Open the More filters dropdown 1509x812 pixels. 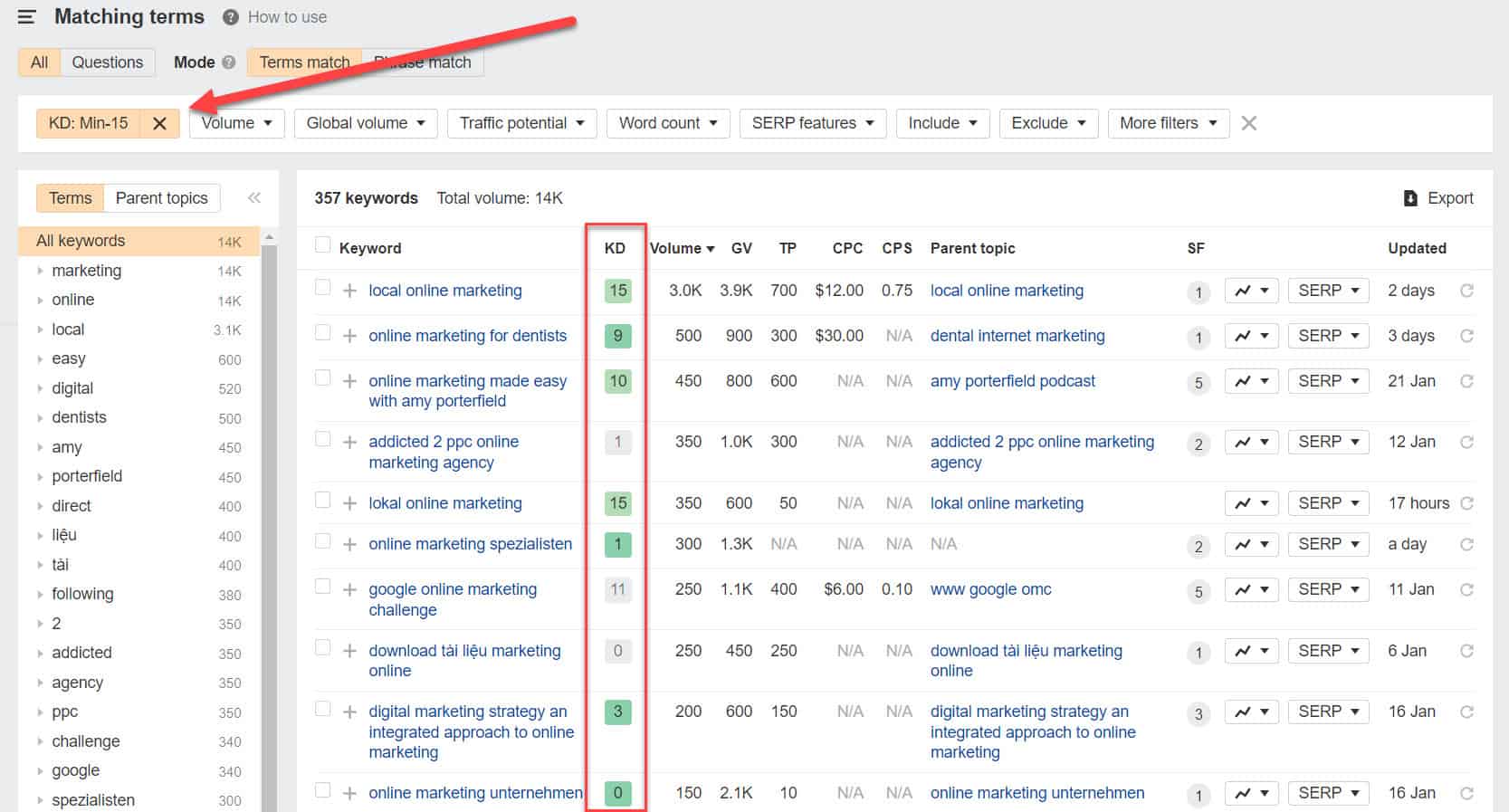pyautogui.click(x=1169, y=123)
